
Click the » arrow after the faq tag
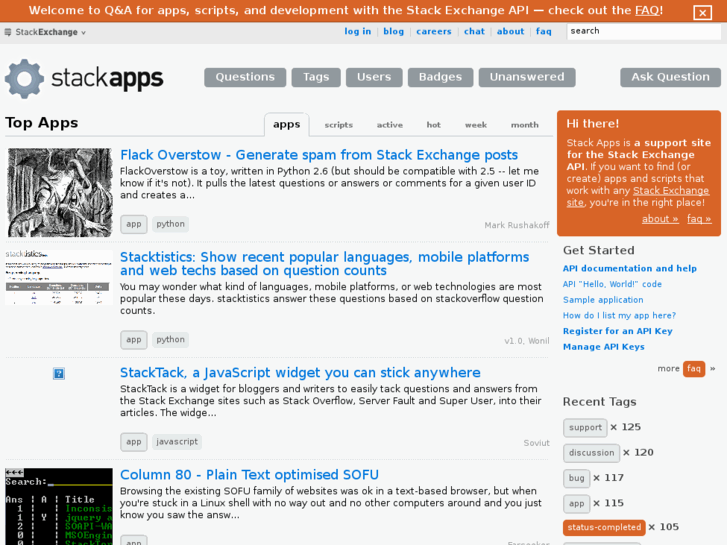(x=712, y=369)
